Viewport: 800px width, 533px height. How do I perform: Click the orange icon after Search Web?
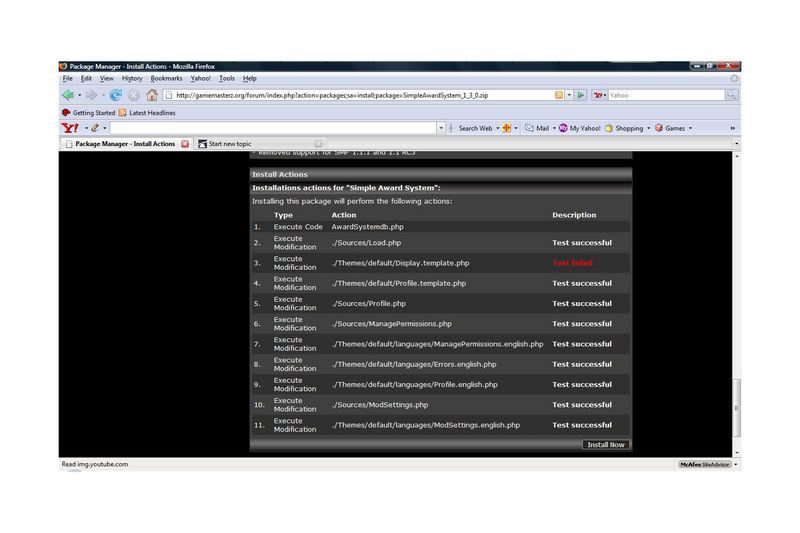(507, 128)
